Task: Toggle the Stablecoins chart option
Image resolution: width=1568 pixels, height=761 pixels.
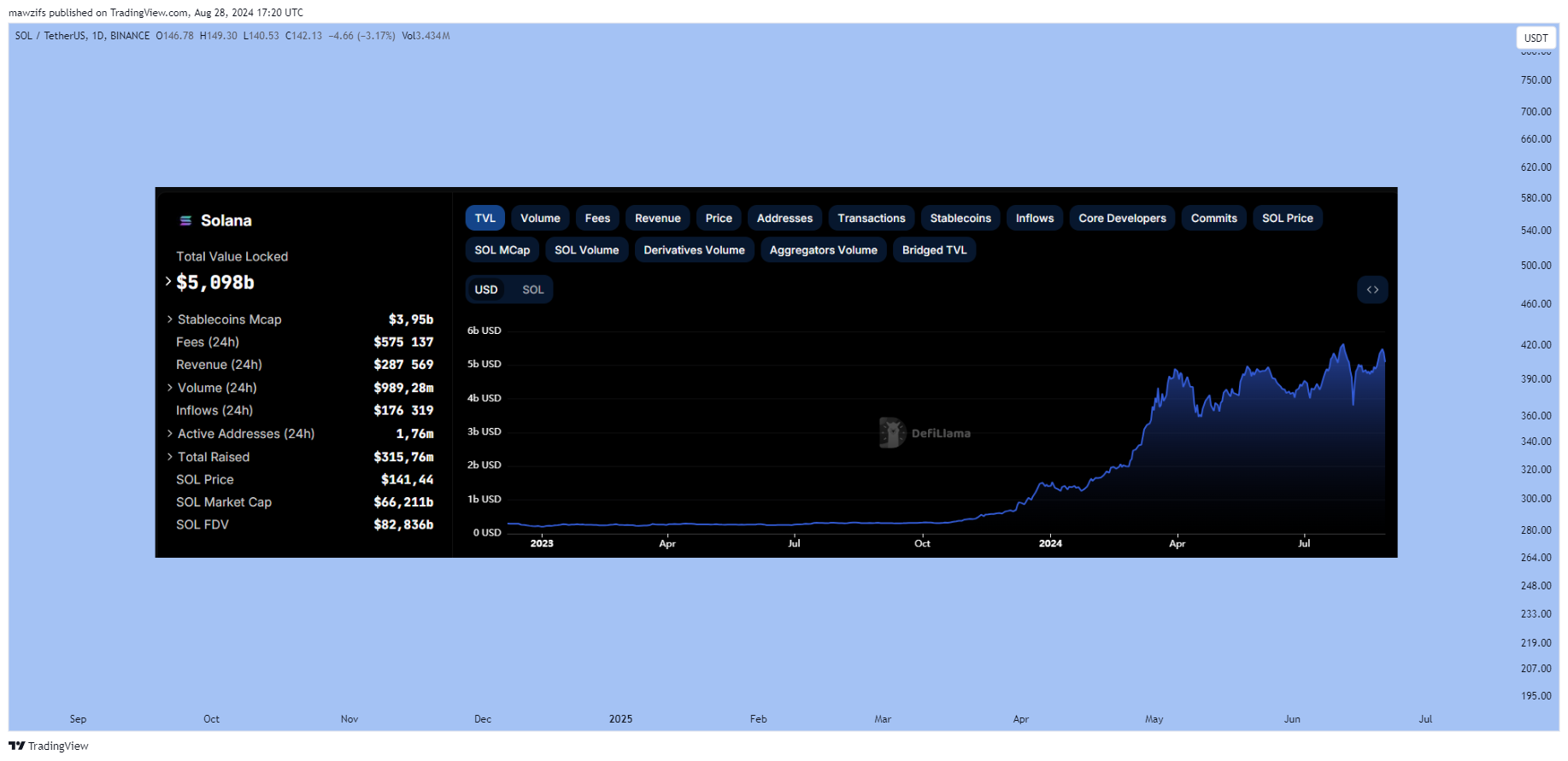Action: coord(960,218)
